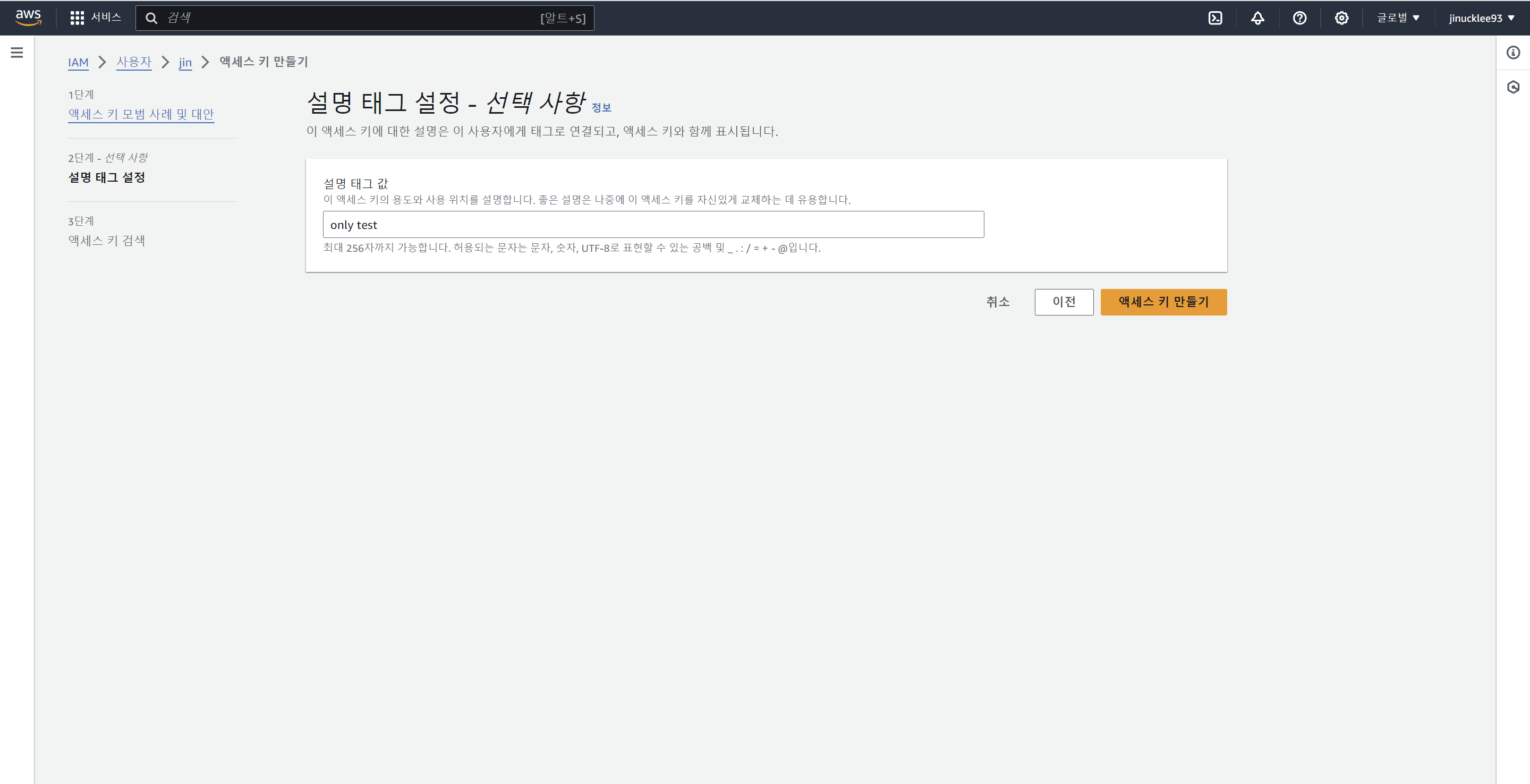Open the hexagon tool icon at right
Viewport: 1530px width, 784px height.
pos(1514,87)
